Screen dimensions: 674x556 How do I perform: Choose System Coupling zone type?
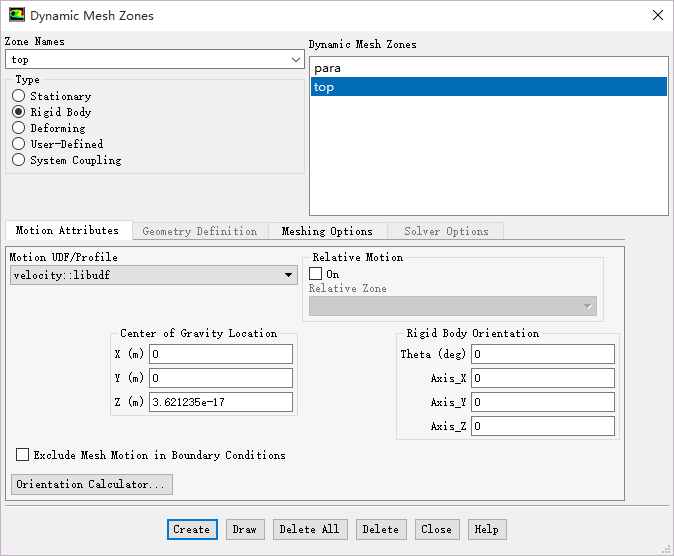(19, 160)
